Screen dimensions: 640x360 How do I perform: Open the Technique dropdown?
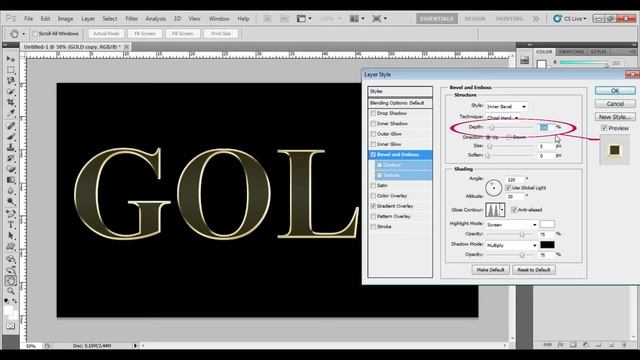(x=503, y=118)
